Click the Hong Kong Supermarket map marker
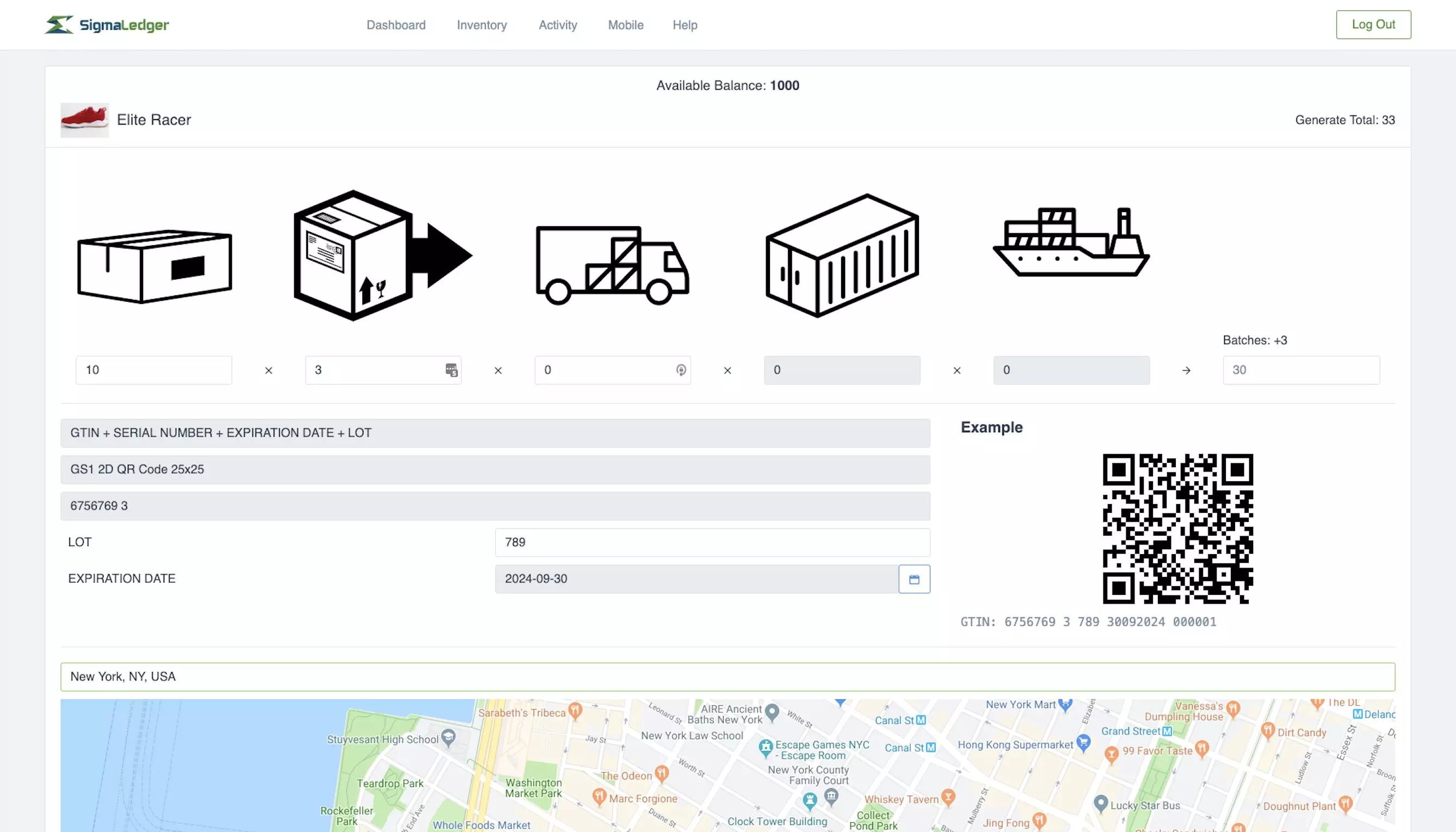Screen dimensions: 1456x832 1083,743
